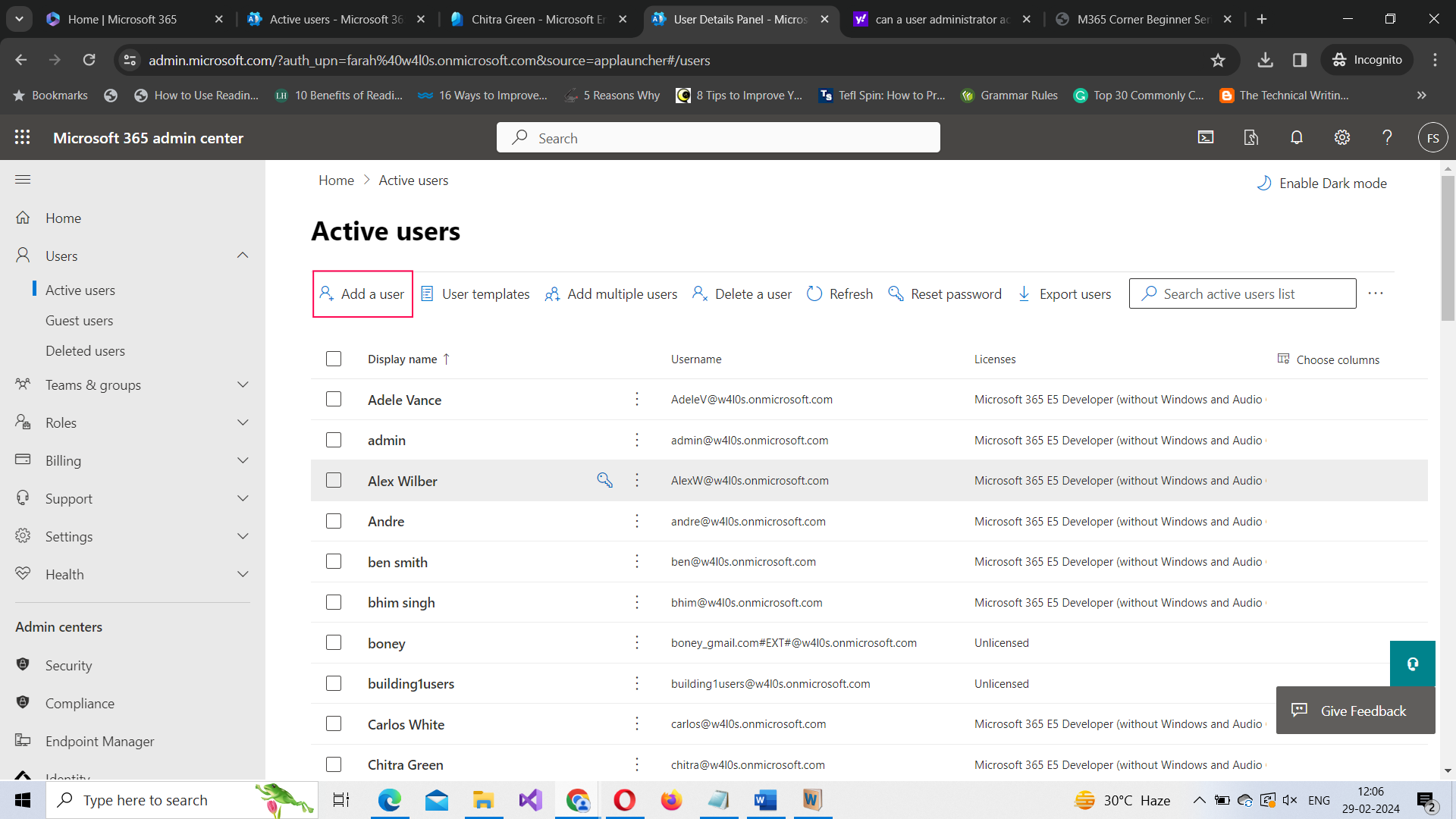Click the key icon on Alex Wilber's row

(604, 480)
